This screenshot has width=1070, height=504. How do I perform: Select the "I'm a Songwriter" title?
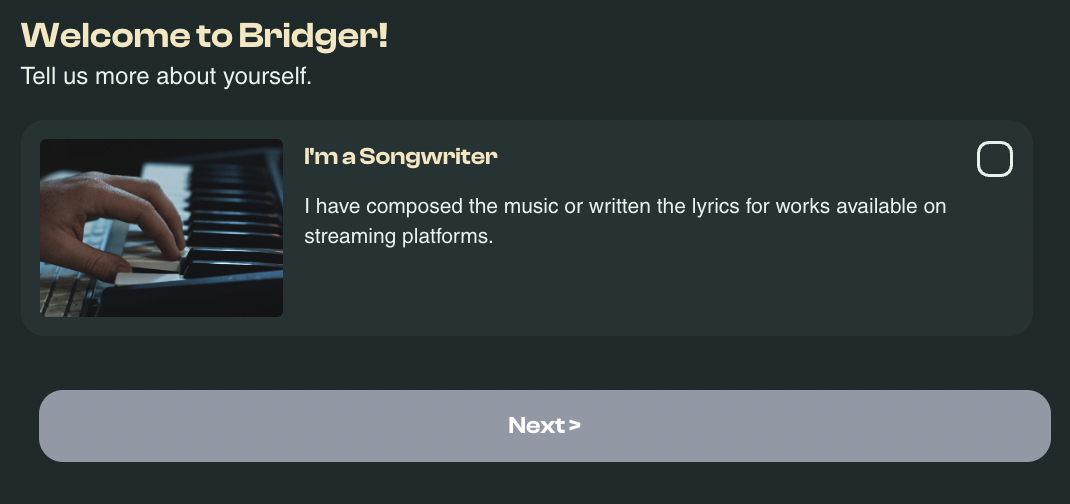point(400,157)
